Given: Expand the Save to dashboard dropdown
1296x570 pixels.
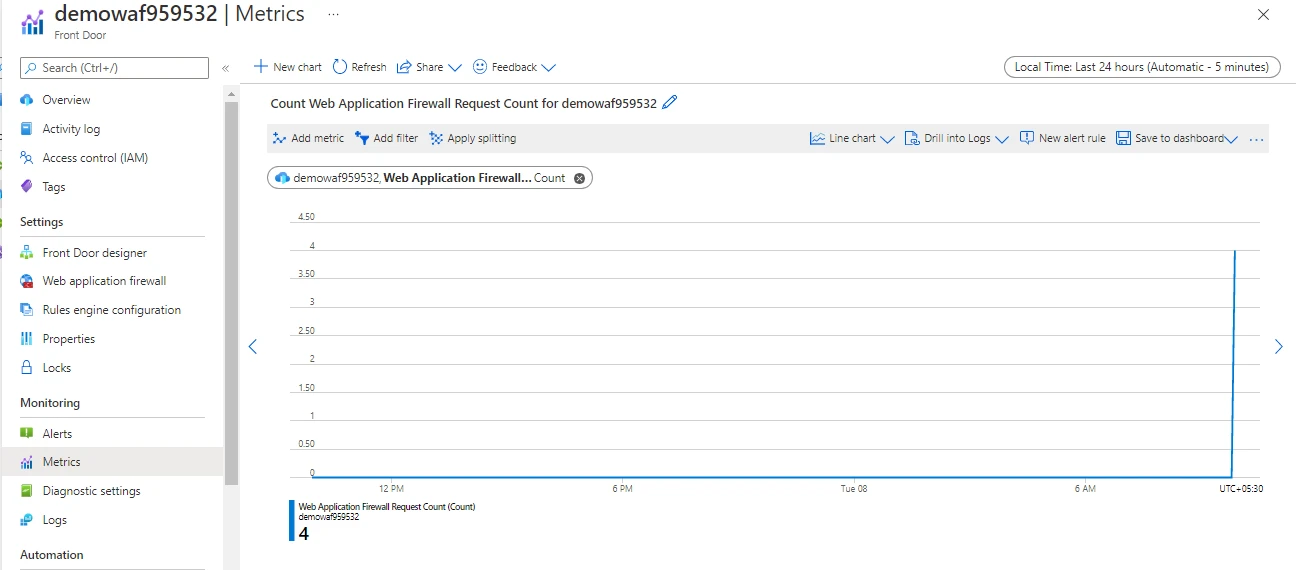Looking at the screenshot, I should click(1177, 138).
